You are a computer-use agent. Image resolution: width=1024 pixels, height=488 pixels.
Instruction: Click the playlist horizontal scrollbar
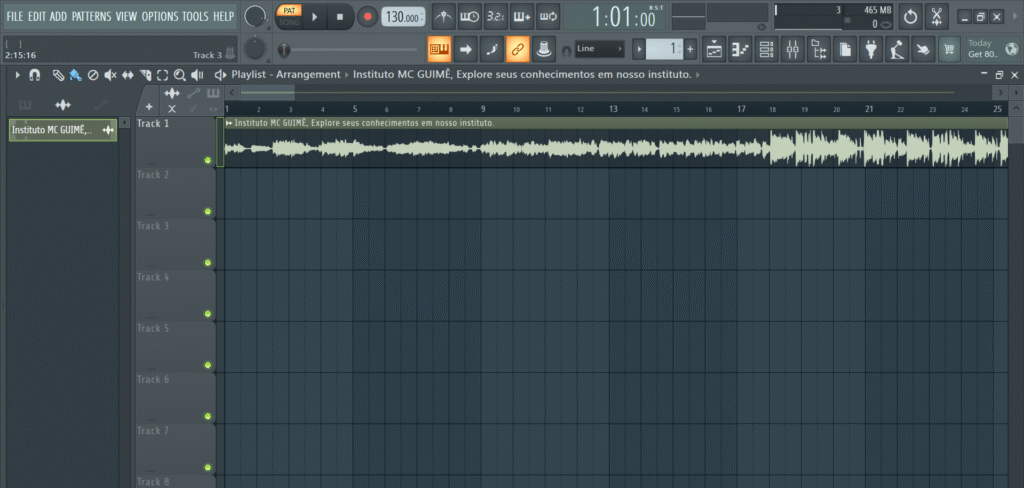coord(618,92)
